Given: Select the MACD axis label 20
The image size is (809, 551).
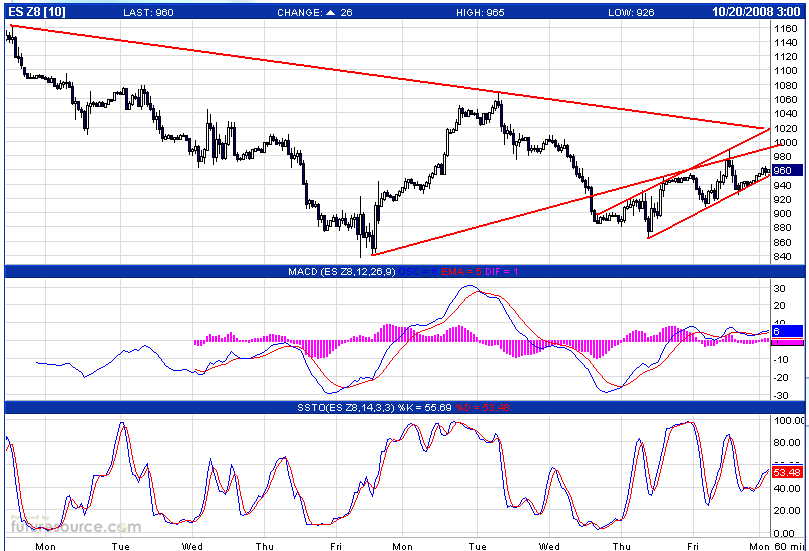Looking at the screenshot, I should coord(779,306).
